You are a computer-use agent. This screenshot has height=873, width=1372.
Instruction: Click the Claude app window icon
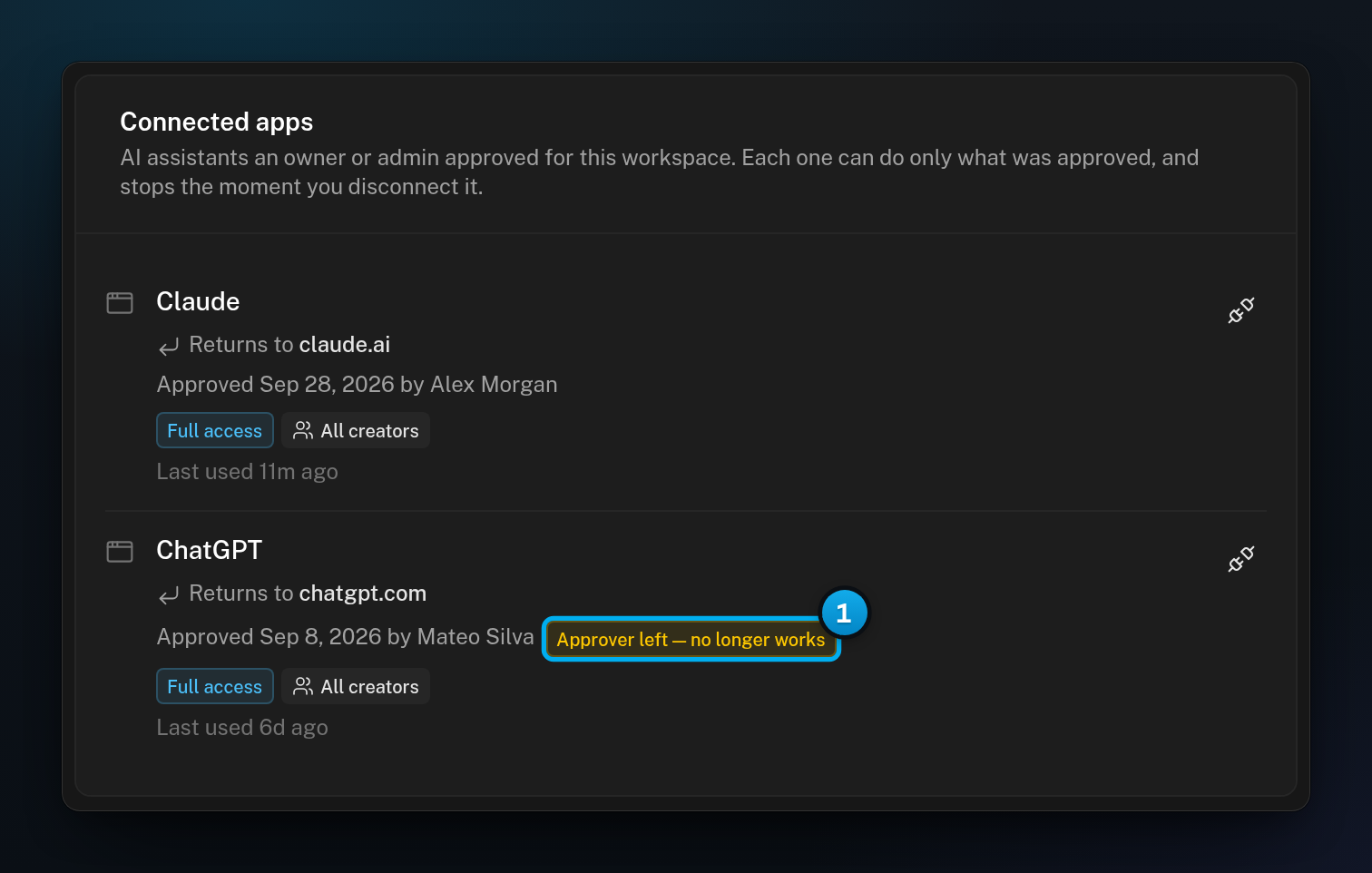click(x=120, y=302)
